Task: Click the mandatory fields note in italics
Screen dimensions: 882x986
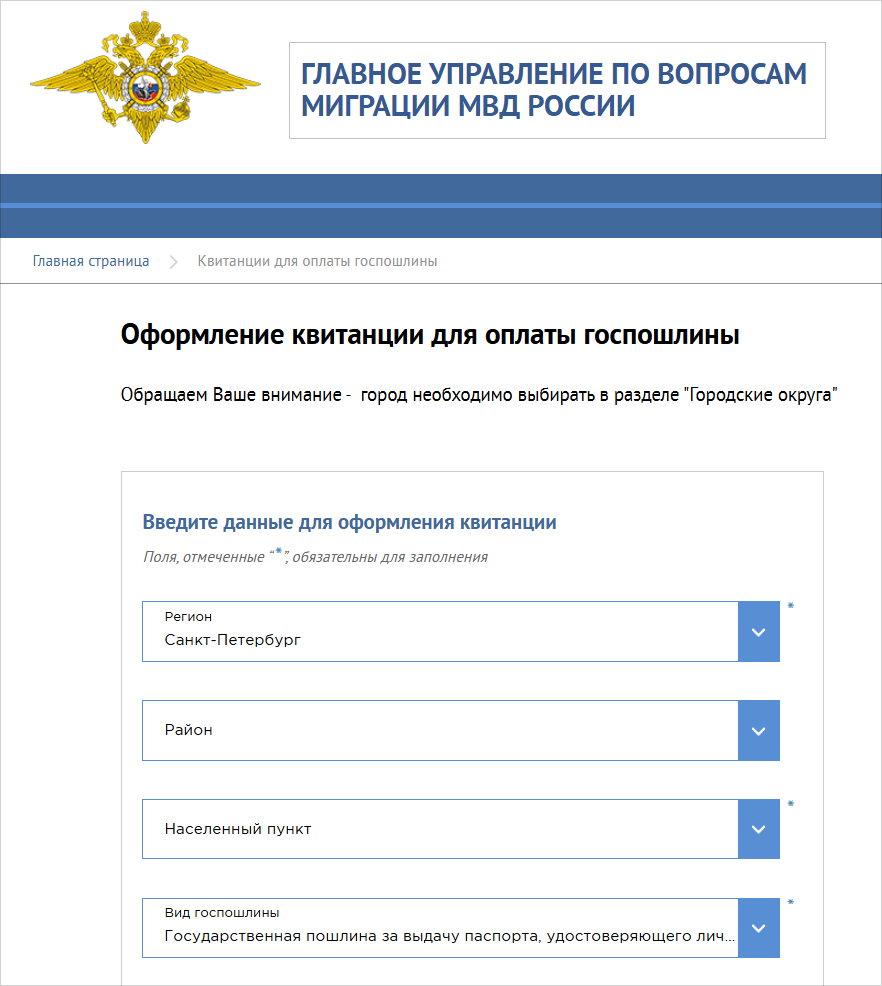Action: click(315, 557)
